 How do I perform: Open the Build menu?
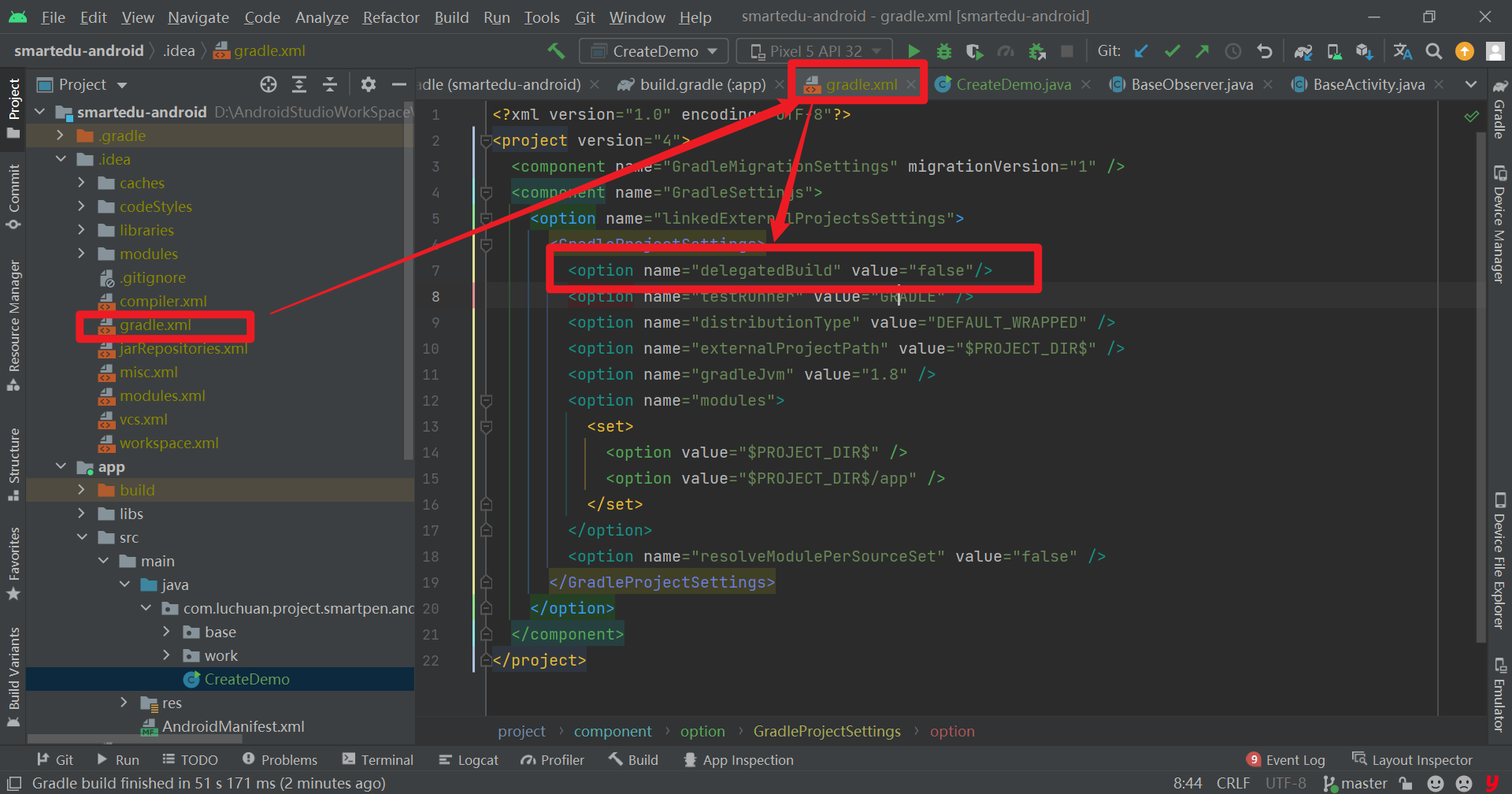(451, 17)
